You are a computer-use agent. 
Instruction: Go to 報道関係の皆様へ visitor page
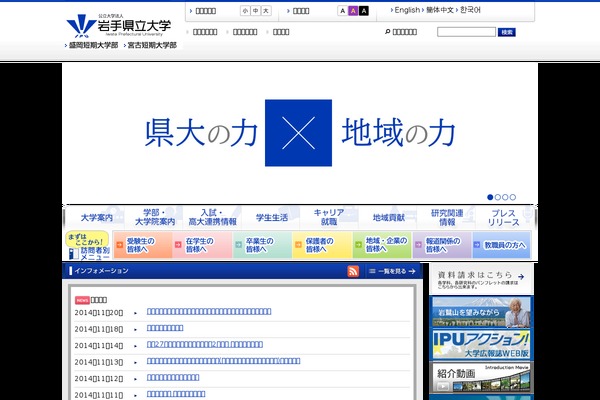tap(442, 245)
